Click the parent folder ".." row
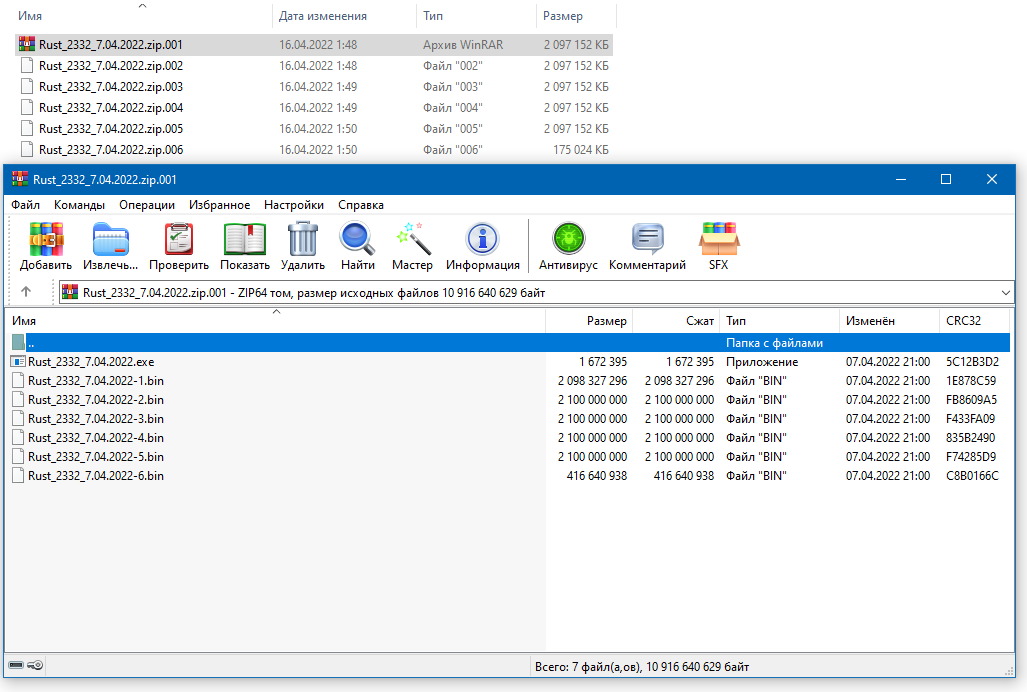Screen dimensions: 1027x692 tap(32, 343)
